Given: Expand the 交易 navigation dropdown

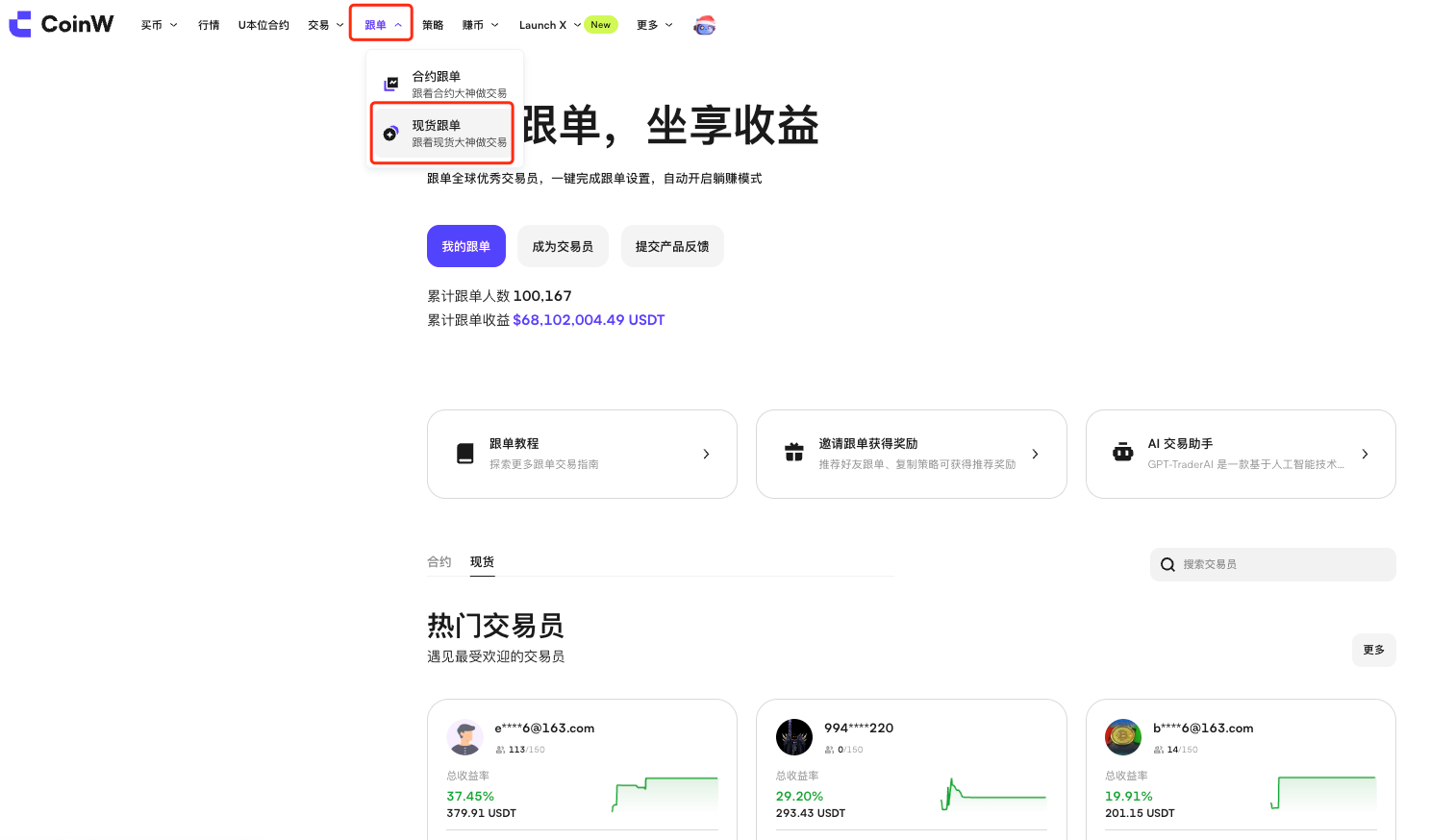Looking at the screenshot, I should (x=325, y=25).
